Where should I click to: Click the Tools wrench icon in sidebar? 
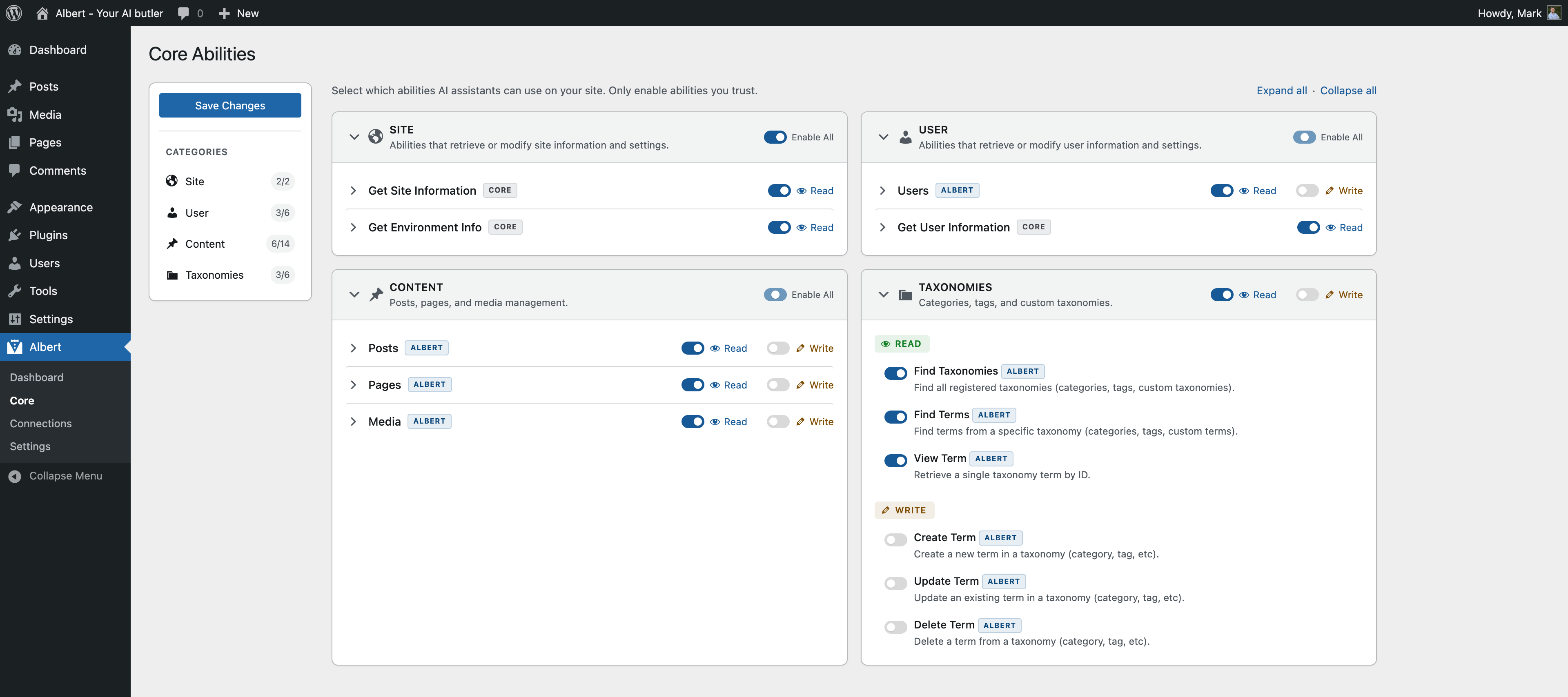point(15,291)
